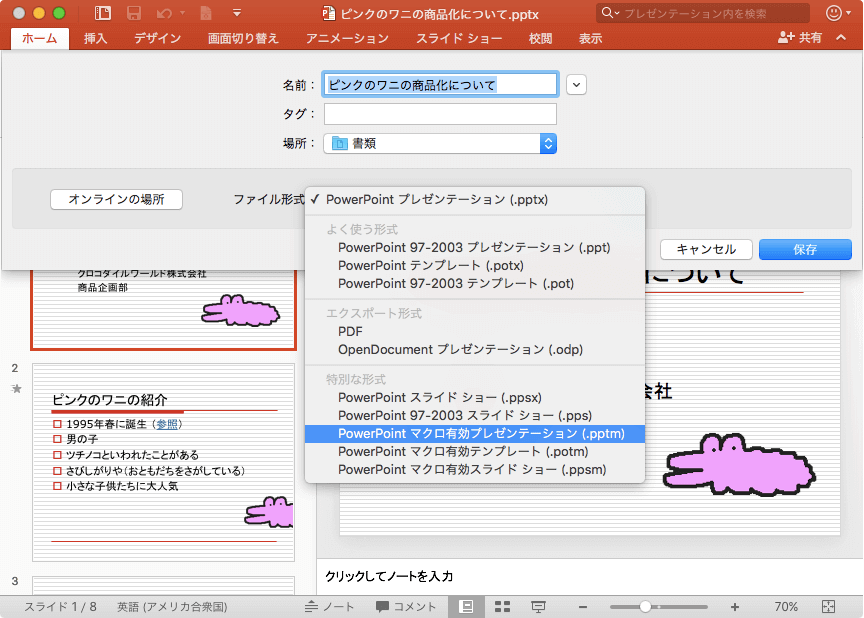This screenshot has width=864, height=618.
Task: Click the オンラインの場所 button
Action: pyautogui.click(x=116, y=199)
